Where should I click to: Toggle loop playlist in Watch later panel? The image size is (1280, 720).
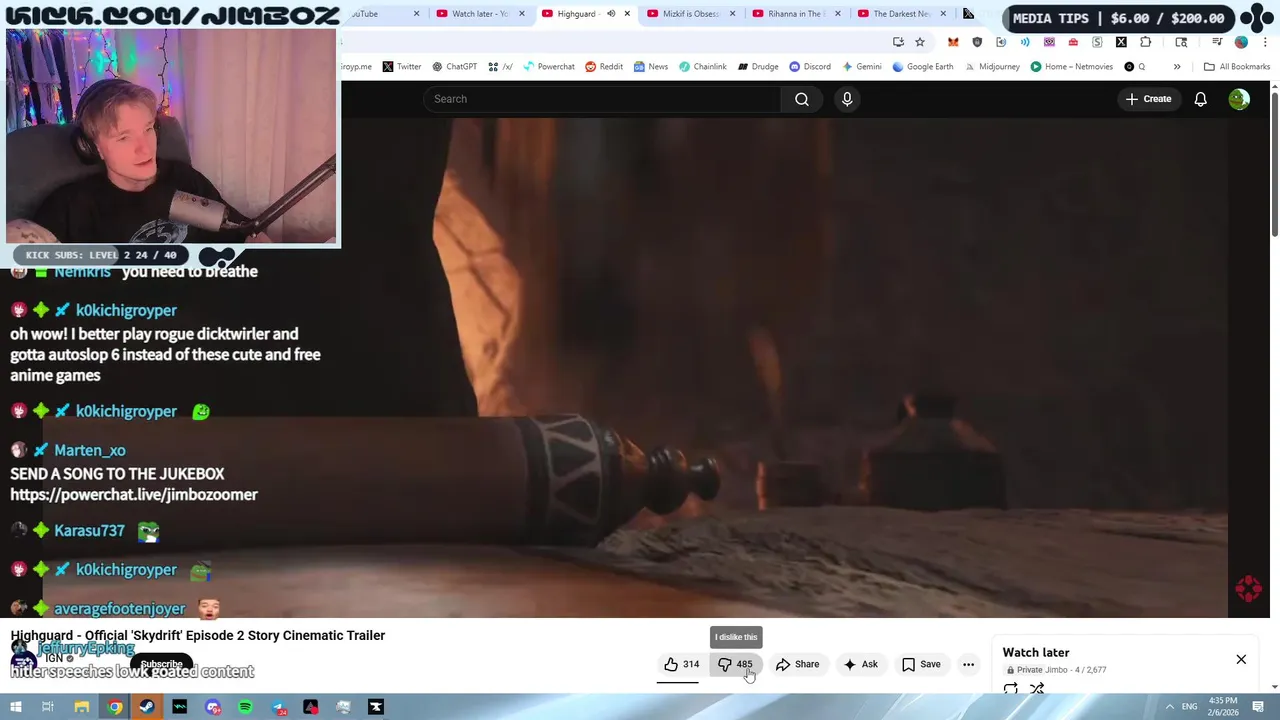[x=1011, y=689]
